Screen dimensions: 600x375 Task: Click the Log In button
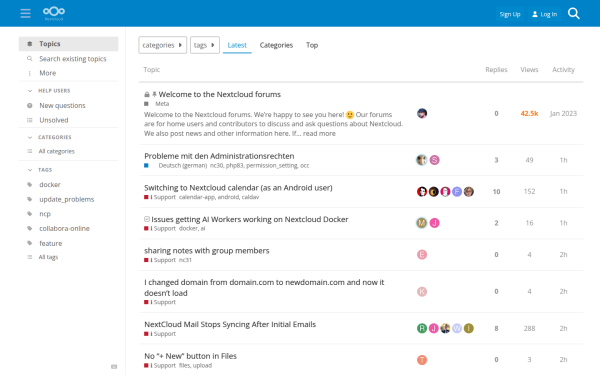tap(544, 14)
